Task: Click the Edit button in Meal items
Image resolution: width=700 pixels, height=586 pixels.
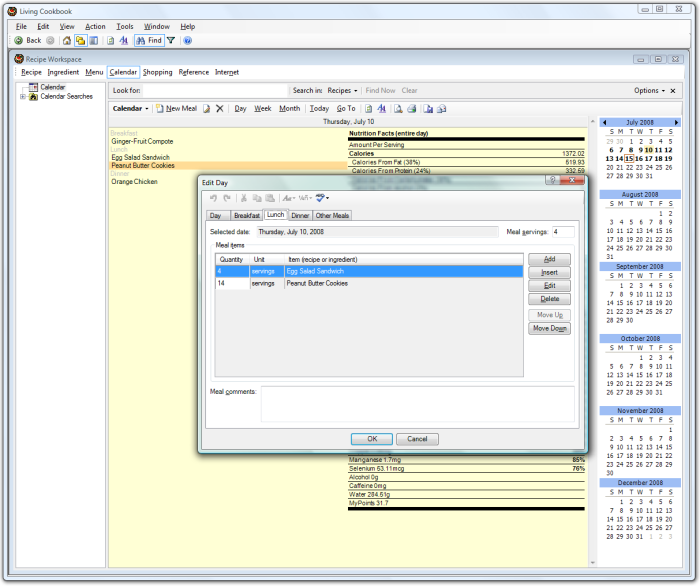Action: [549, 286]
